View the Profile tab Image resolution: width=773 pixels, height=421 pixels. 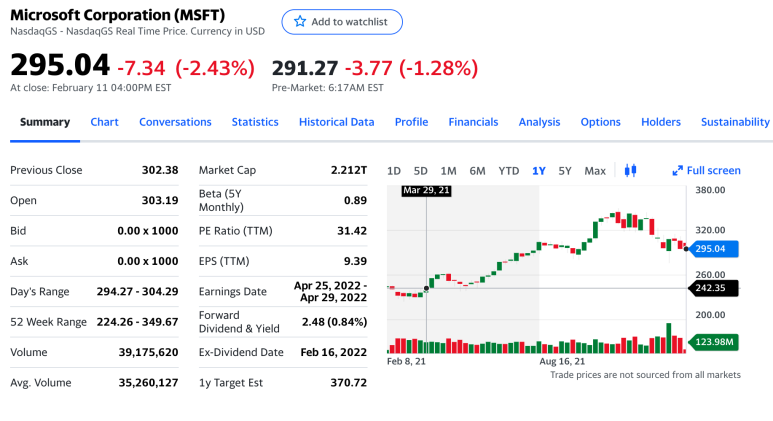coord(411,122)
